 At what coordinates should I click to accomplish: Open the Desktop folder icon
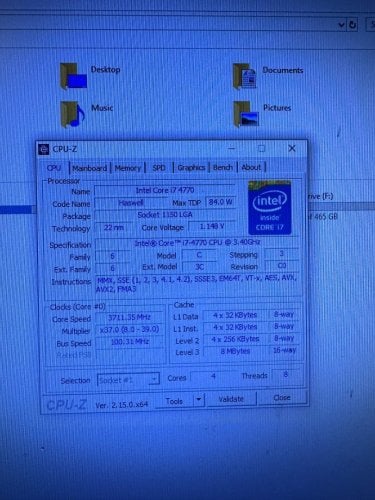(73, 76)
